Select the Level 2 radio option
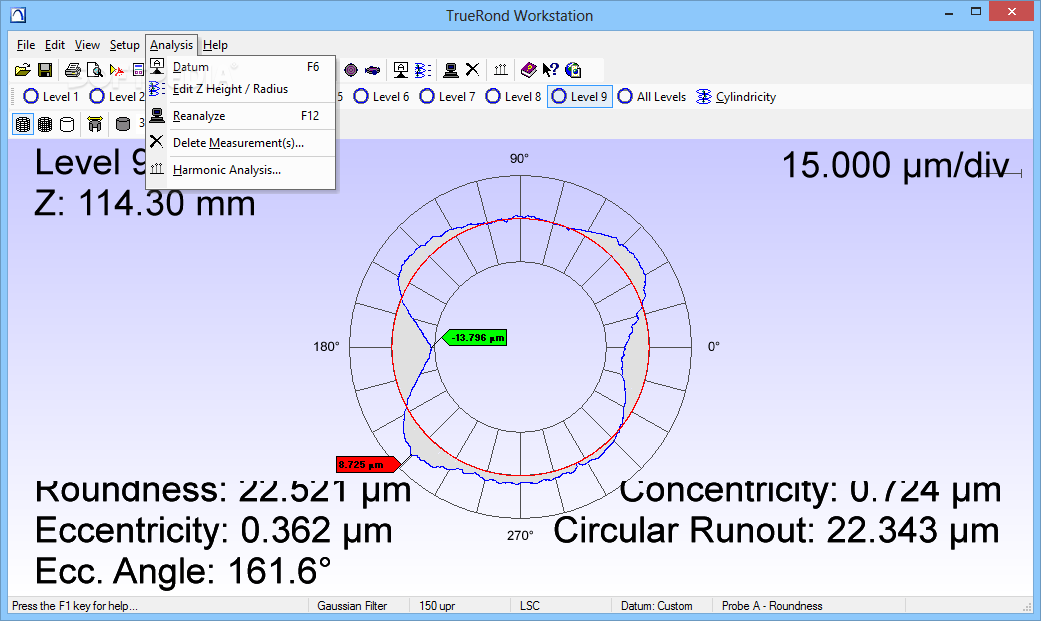 tap(117, 97)
